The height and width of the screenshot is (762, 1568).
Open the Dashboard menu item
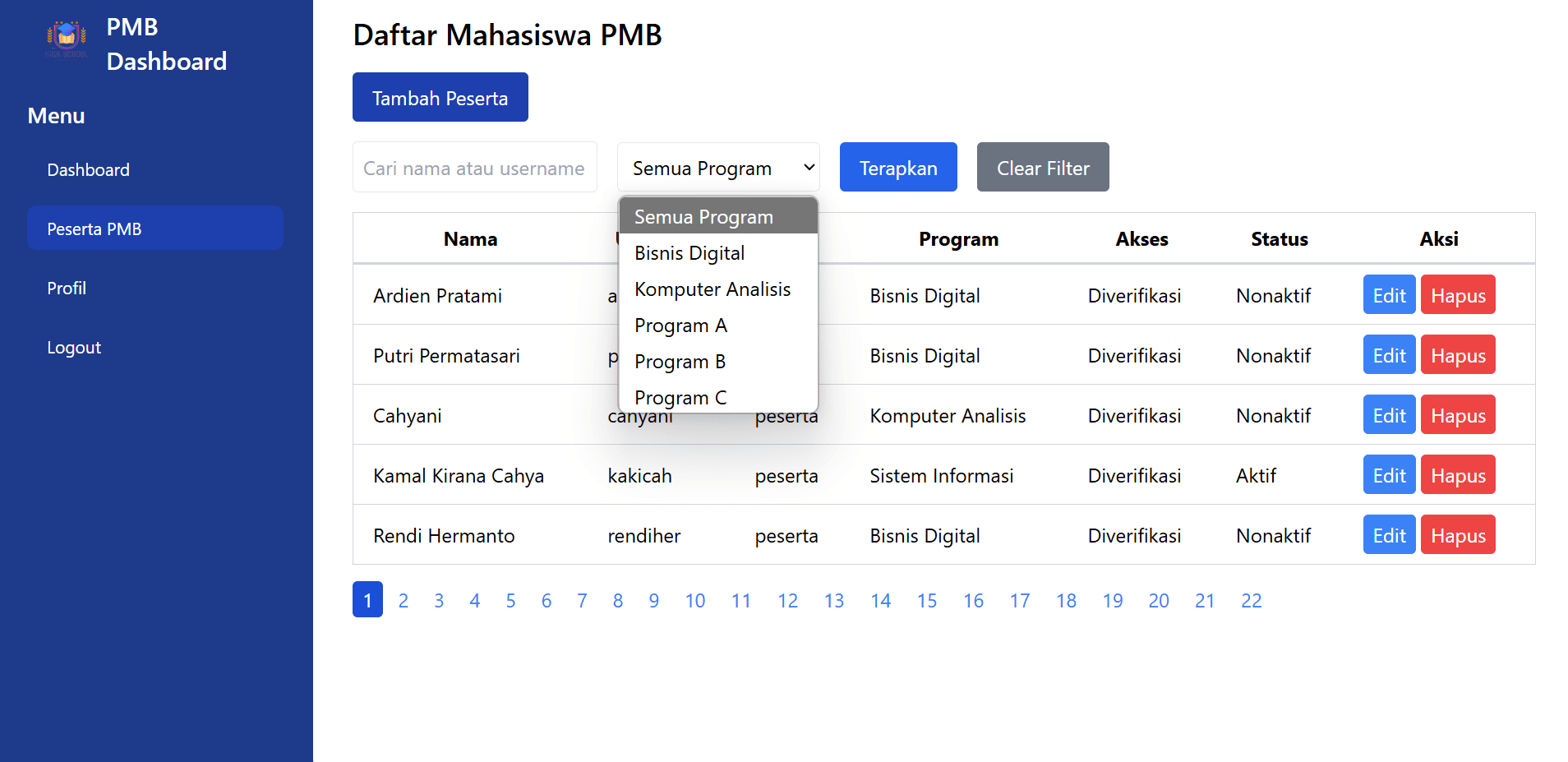(x=88, y=169)
